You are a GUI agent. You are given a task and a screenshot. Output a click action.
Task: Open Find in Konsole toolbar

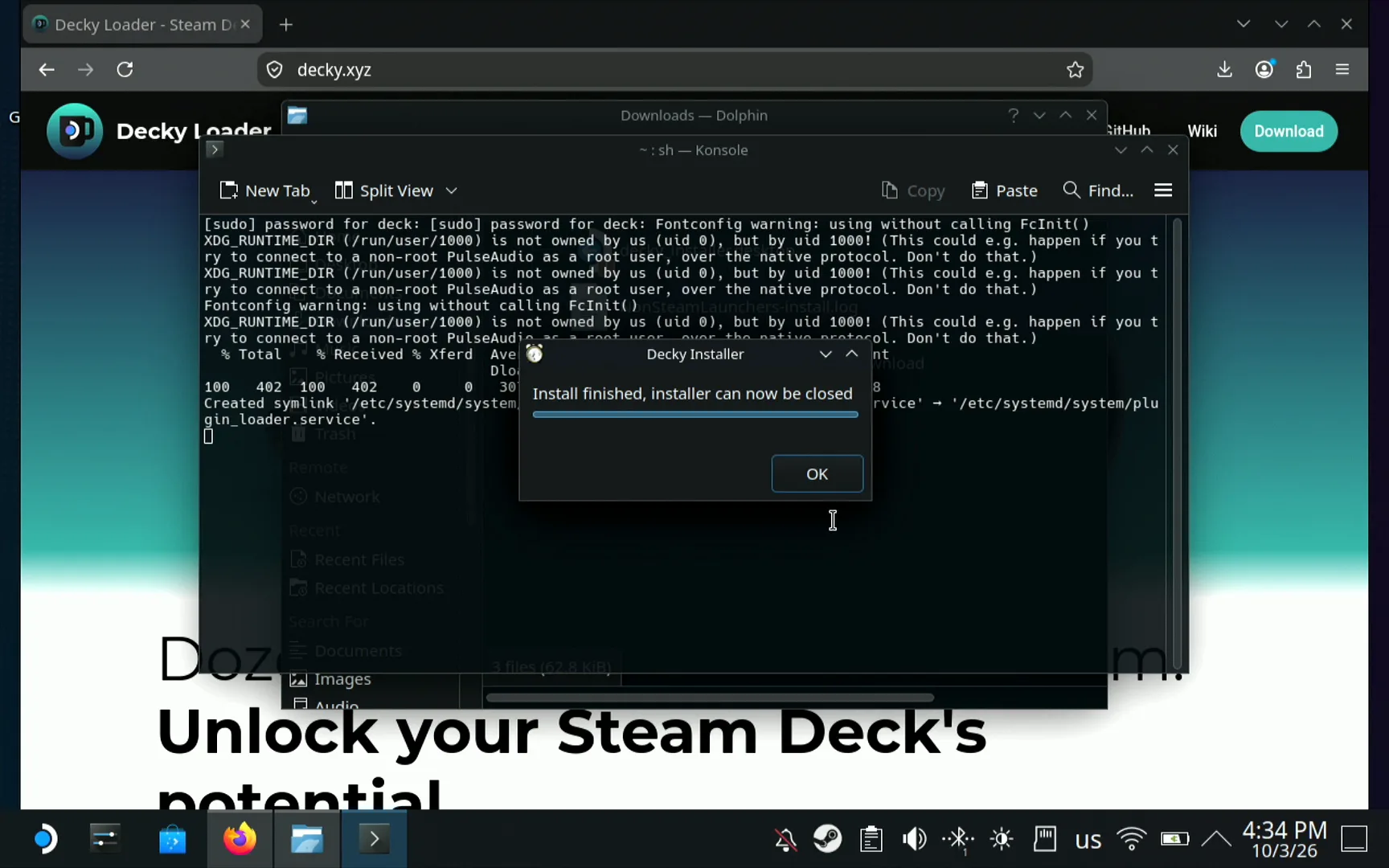click(x=1097, y=190)
